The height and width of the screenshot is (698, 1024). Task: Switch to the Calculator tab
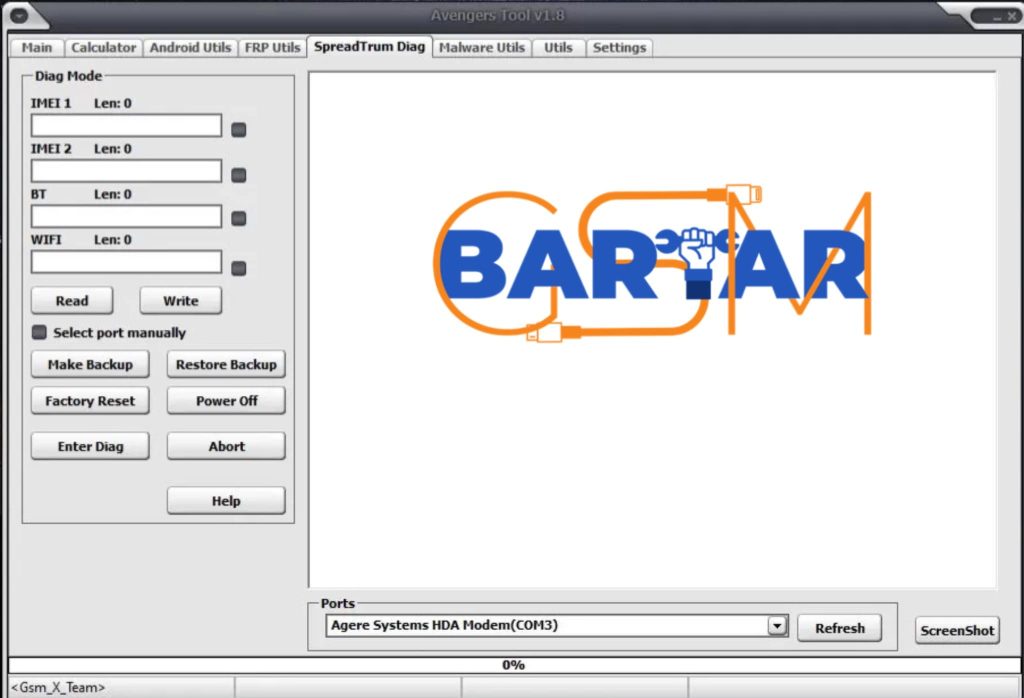tap(103, 47)
